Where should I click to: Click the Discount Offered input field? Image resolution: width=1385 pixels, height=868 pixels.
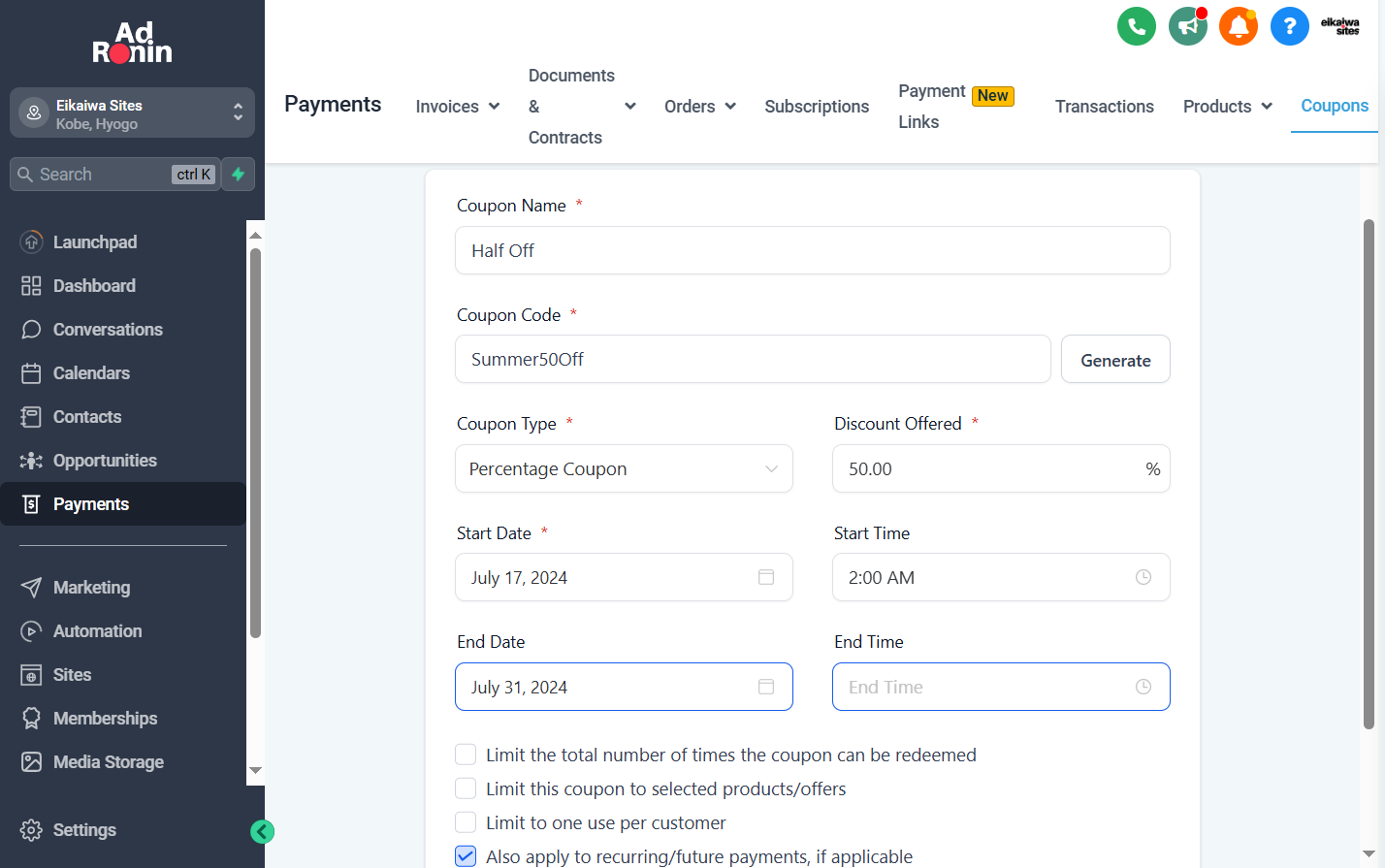pyautogui.click(x=1001, y=468)
